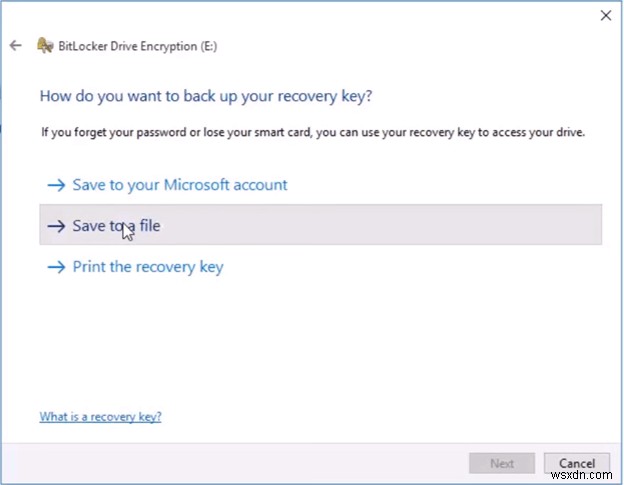This screenshot has height=485, width=624.
Task: Cancel the BitLocker wizard
Action: (577, 463)
